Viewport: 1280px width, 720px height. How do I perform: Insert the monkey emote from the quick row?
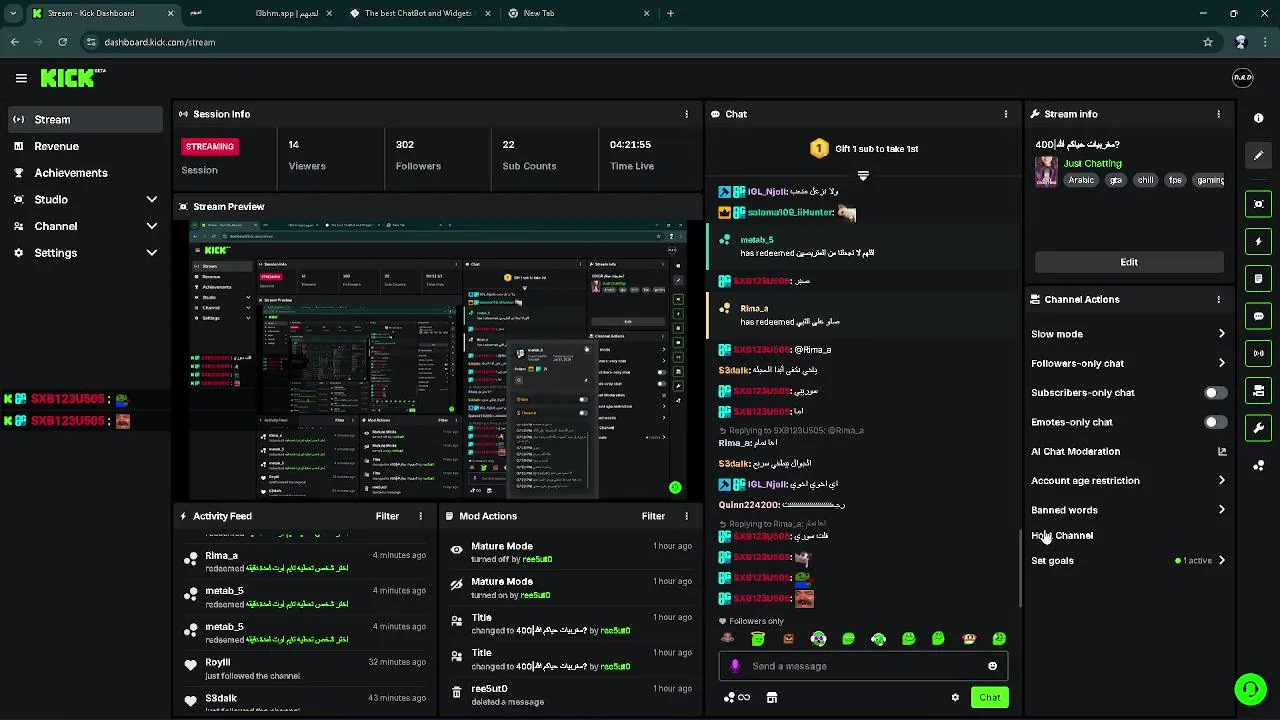[968, 638]
